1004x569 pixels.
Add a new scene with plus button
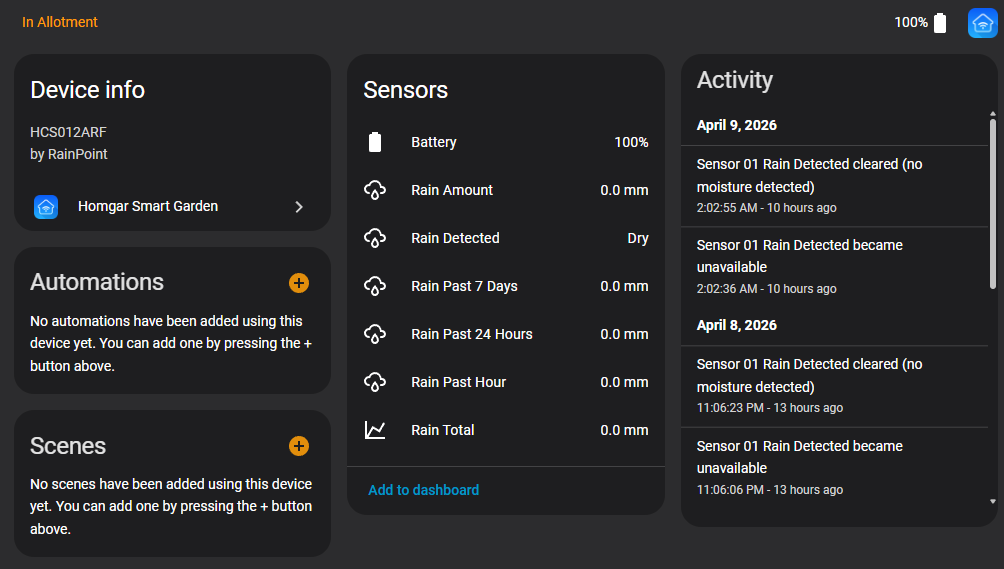tap(298, 446)
